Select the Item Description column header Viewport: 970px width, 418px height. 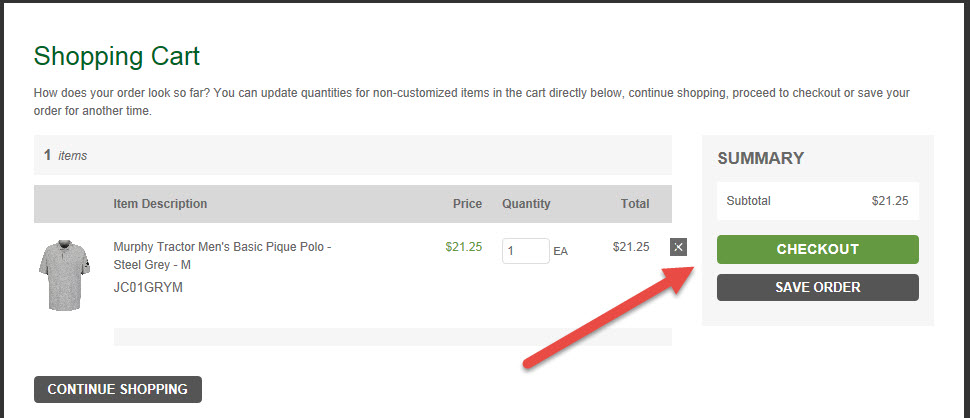coord(160,204)
